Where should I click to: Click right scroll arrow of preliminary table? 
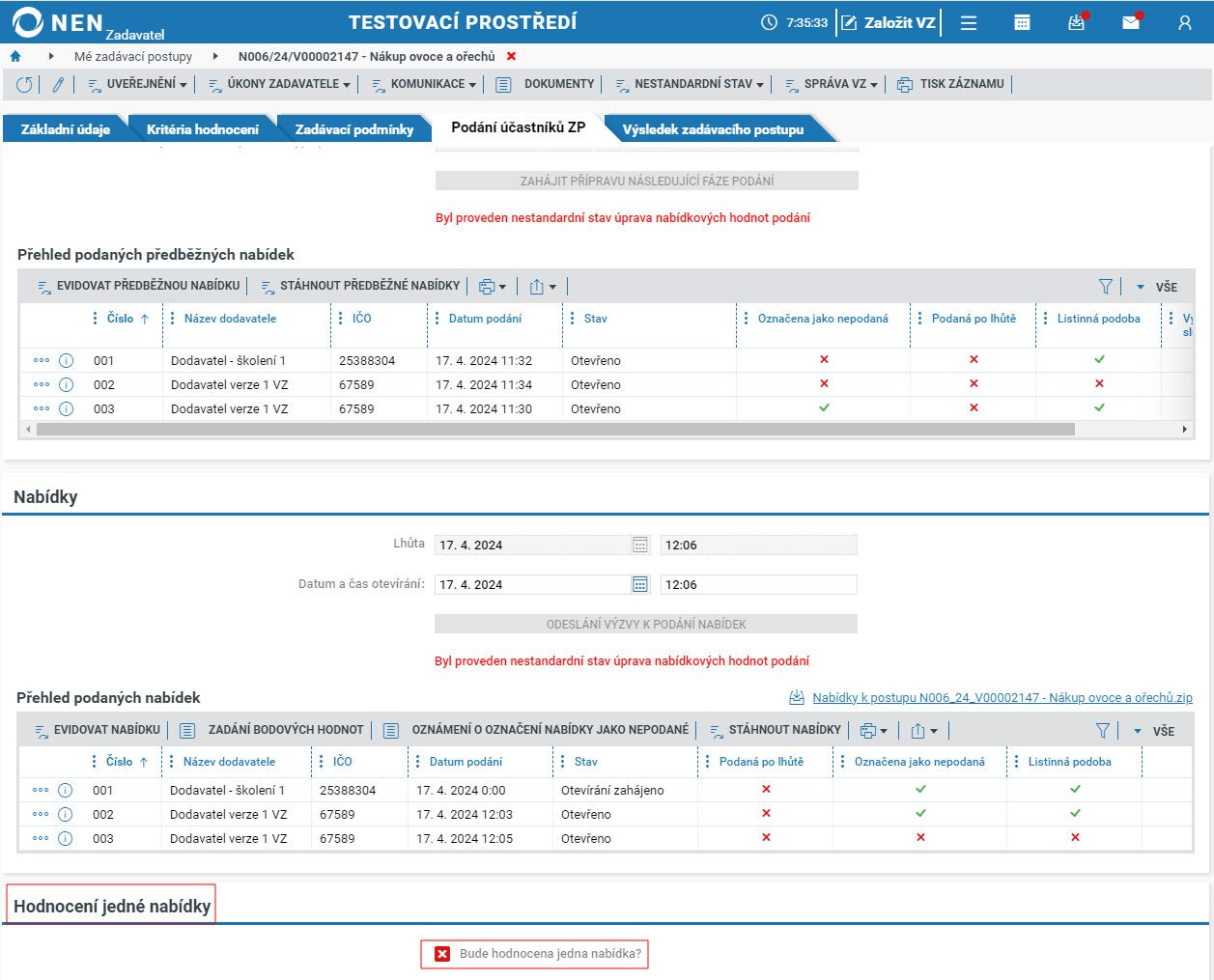pos(1185,429)
